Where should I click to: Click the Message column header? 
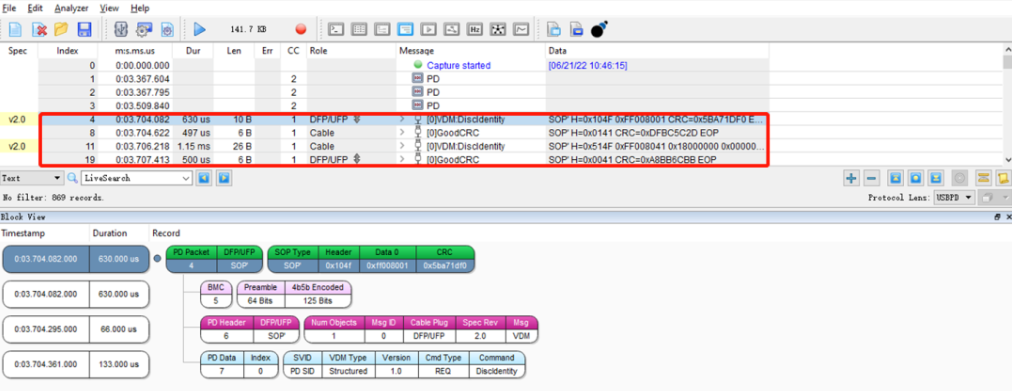[x=471, y=50]
